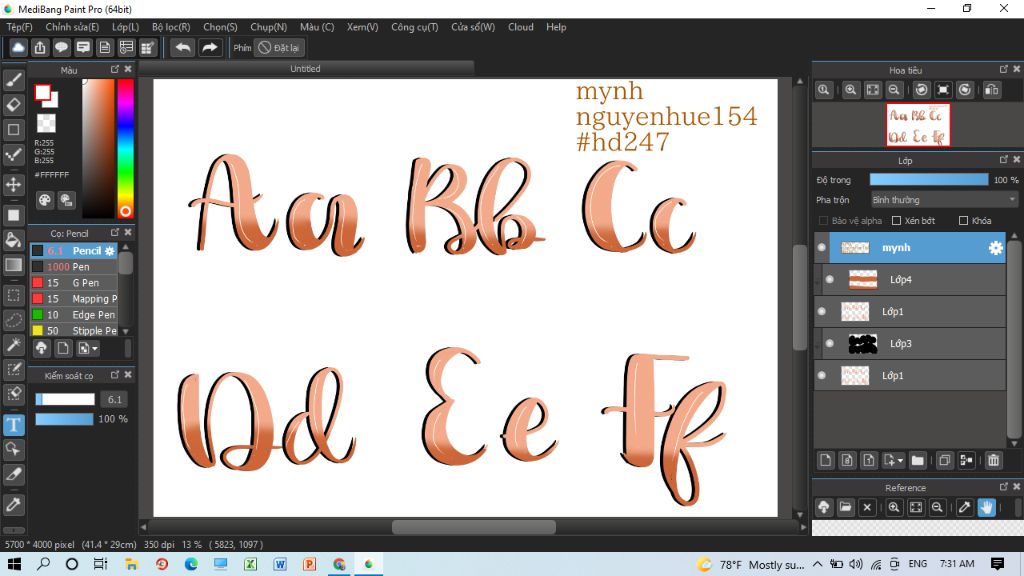Open the brush add dropdown below brush list

click(88, 349)
